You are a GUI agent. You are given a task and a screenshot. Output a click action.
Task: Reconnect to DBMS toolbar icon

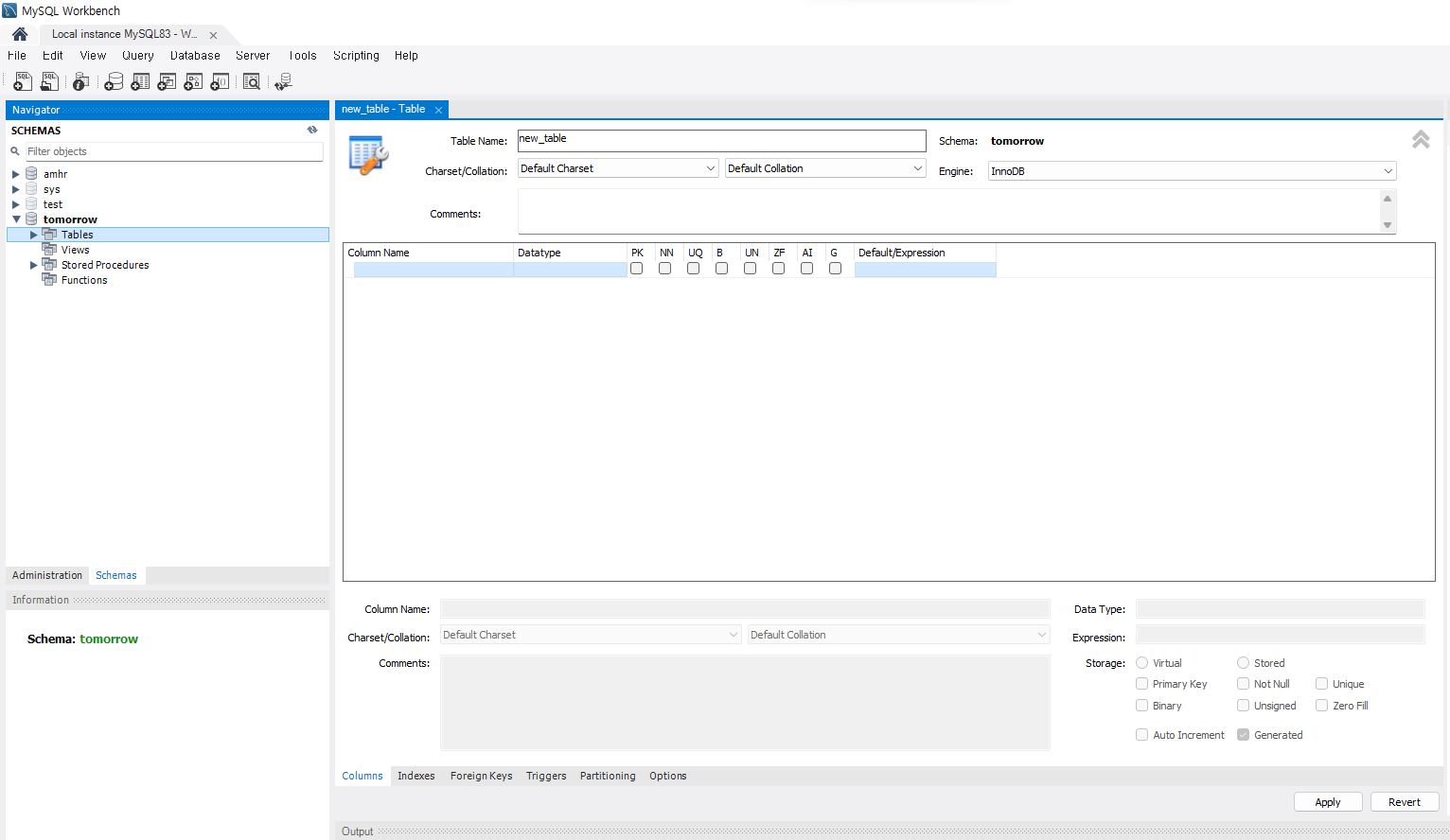coord(283,82)
